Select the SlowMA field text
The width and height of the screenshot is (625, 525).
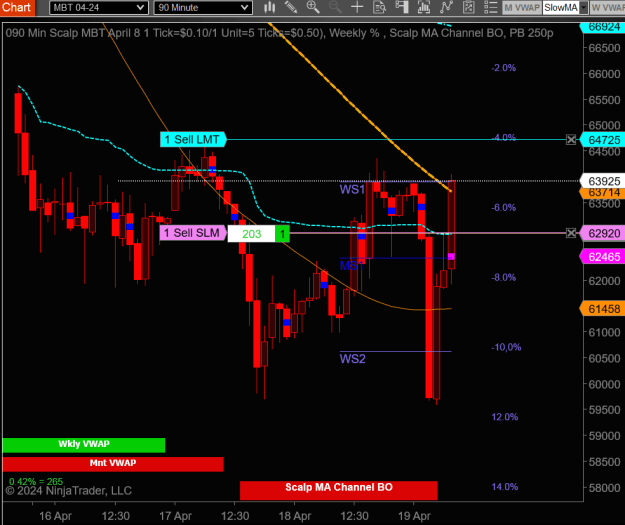coord(560,8)
